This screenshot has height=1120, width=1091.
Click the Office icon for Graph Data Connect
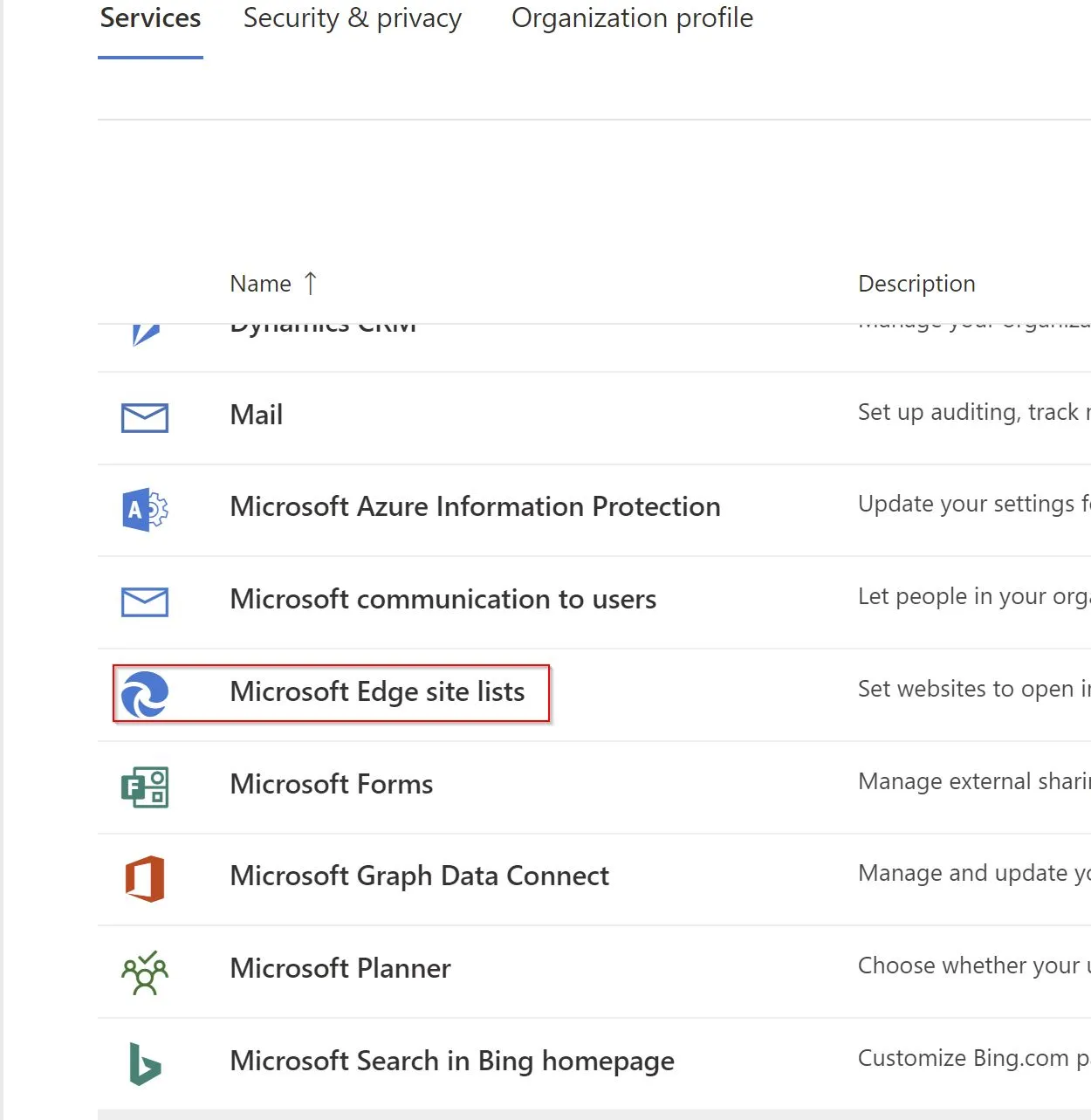coord(145,878)
